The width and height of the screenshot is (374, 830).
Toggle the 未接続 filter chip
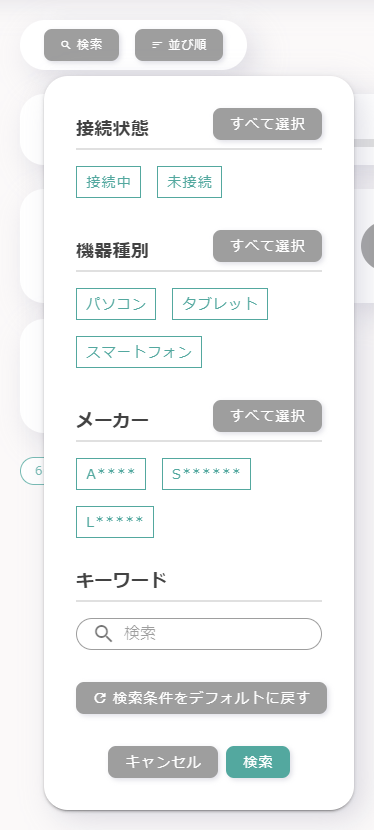tap(189, 182)
